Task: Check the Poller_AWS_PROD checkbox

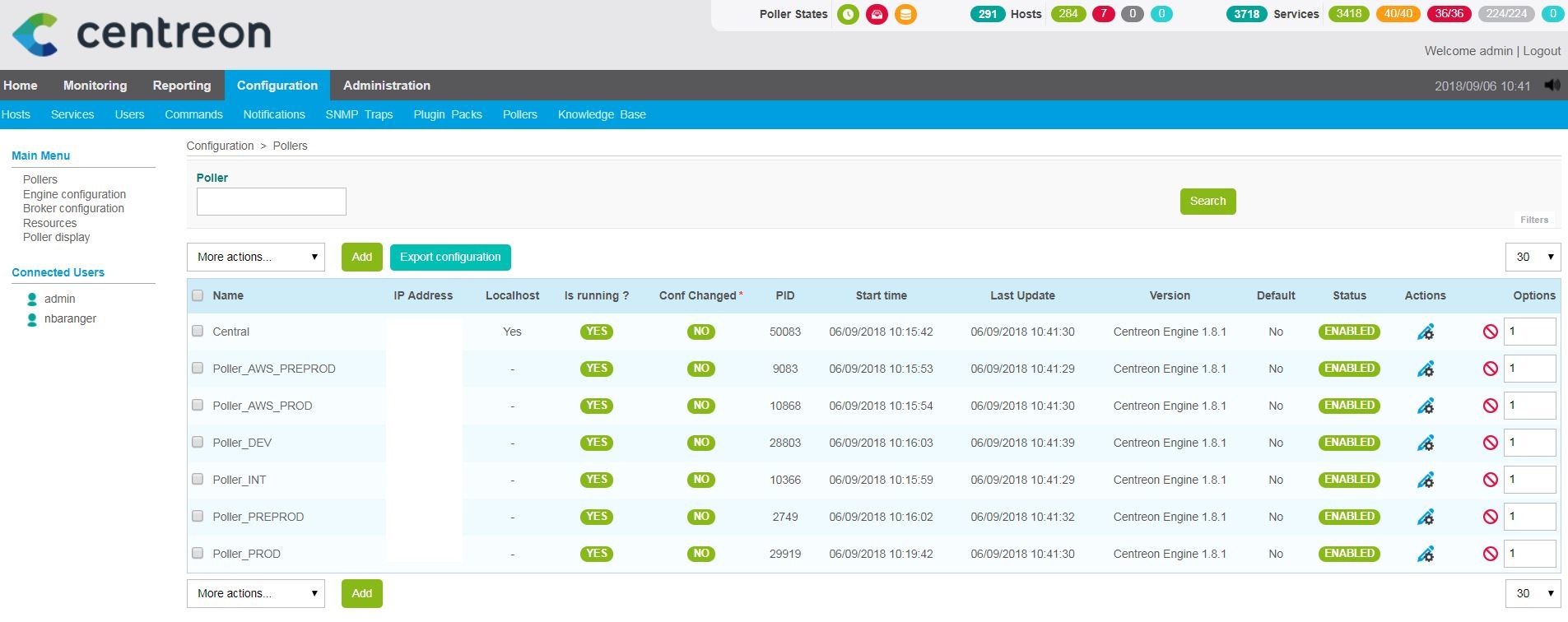Action: (x=198, y=405)
